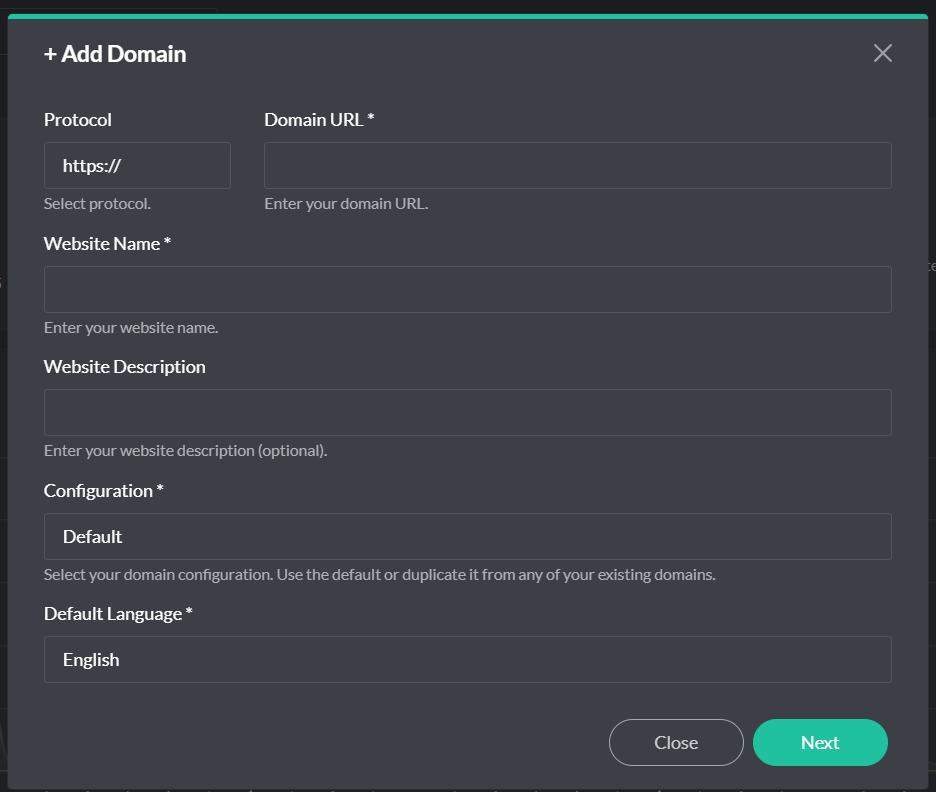Image resolution: width=936 pixels, height=792 pixels.
Task: Proceed with the Next button
Action: pos(820,742)
